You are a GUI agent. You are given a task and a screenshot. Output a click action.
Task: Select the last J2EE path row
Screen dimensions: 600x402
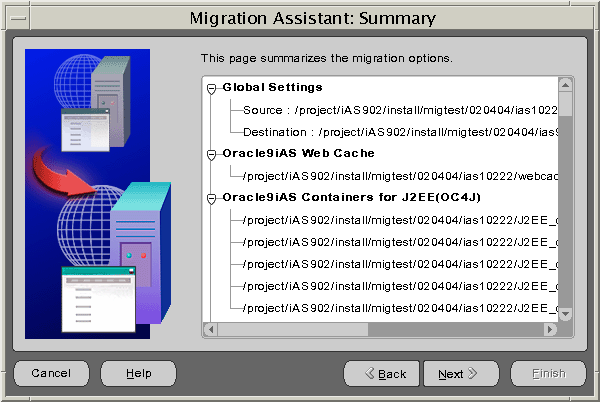click(400, 308)
